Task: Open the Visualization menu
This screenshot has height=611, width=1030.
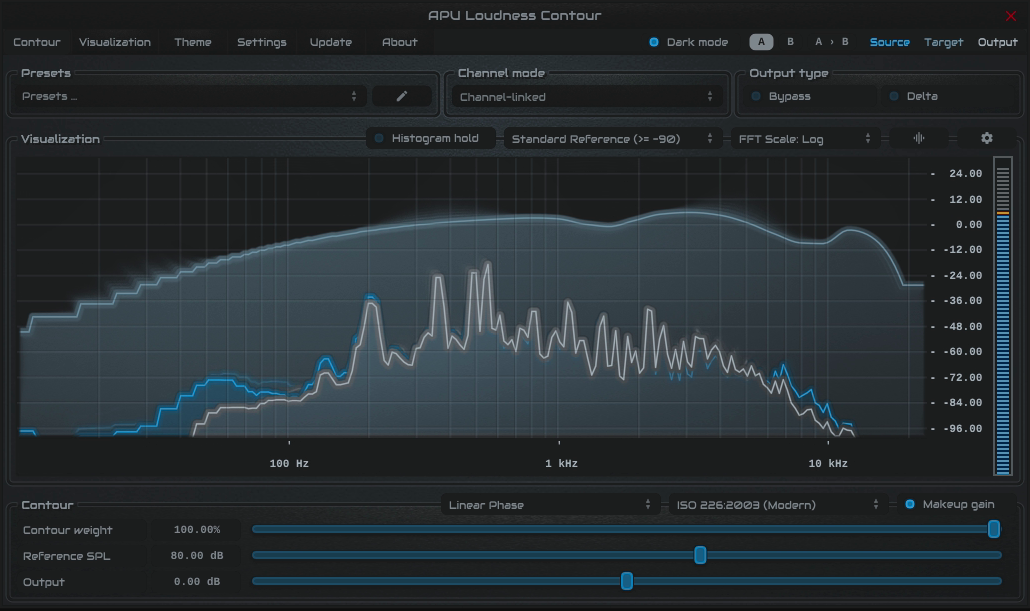Action: coord(115,42)
